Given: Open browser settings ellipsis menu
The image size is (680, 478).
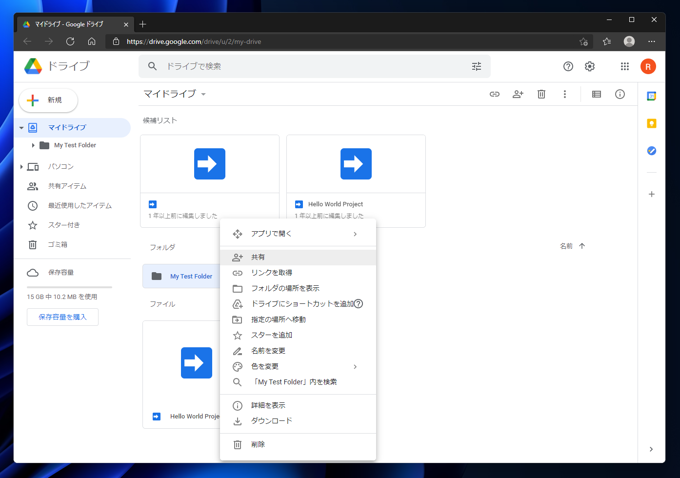Looking at the screenshot, I should (651, 42).
